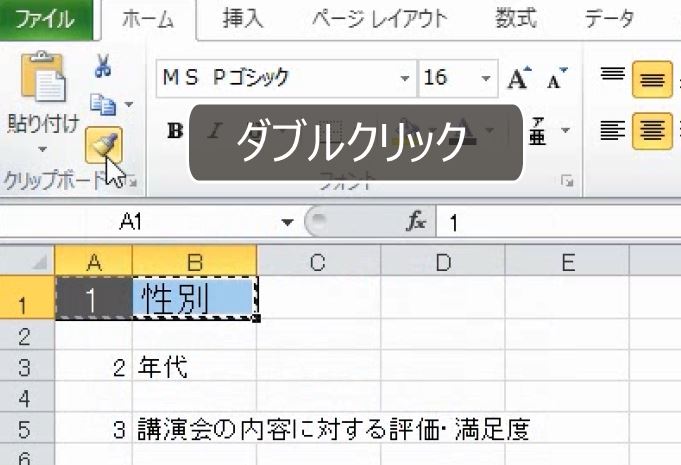The height and width of the screenshot is (465, 681).
Task: Open the ファイル tab
Action: pos(45,19)
